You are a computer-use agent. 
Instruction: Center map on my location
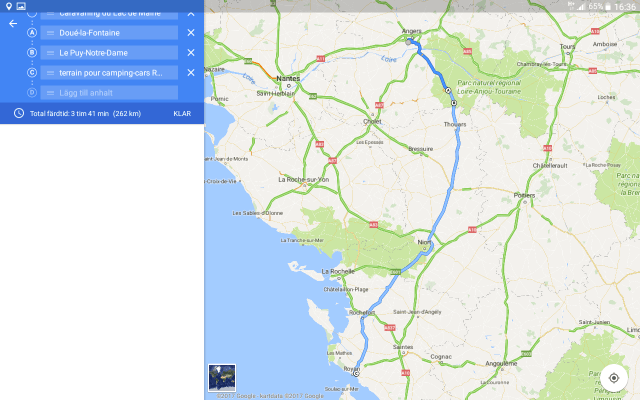click(614, 378)
